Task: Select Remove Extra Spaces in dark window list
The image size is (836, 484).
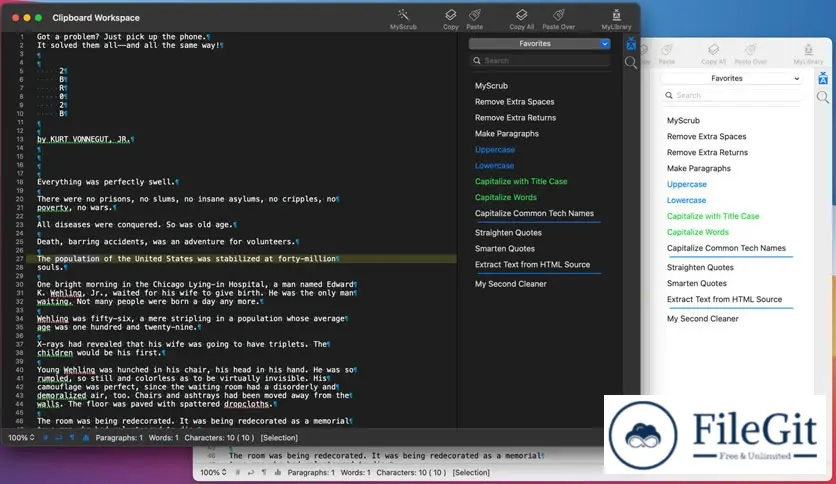Action: click(515, 102)
